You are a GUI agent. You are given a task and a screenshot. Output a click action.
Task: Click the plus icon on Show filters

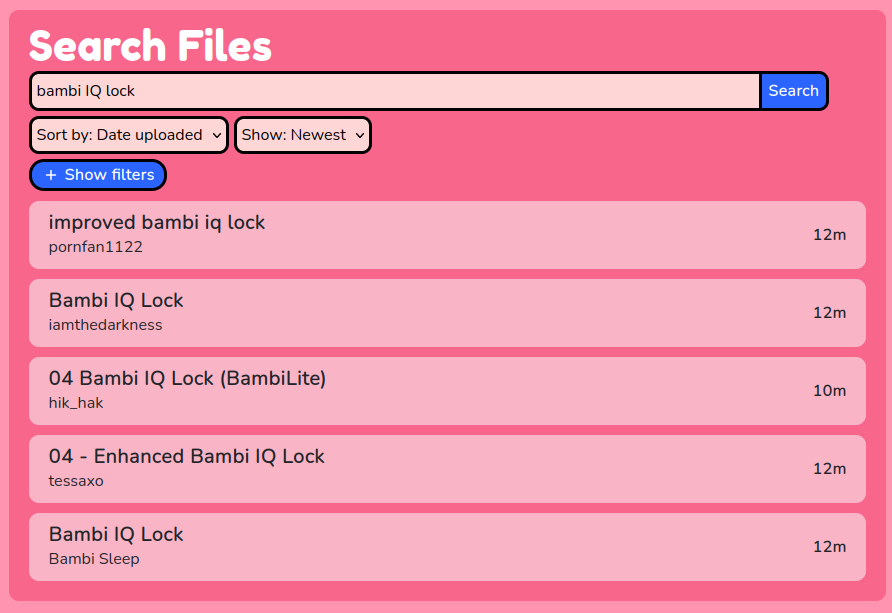pos(51,175)
